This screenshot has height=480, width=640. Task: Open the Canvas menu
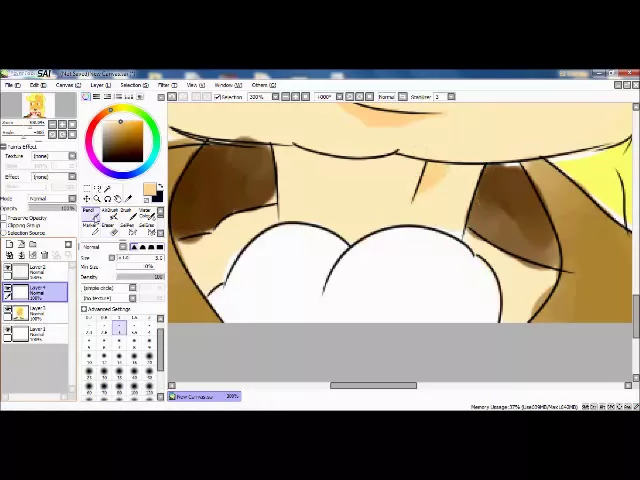(68, 85)
